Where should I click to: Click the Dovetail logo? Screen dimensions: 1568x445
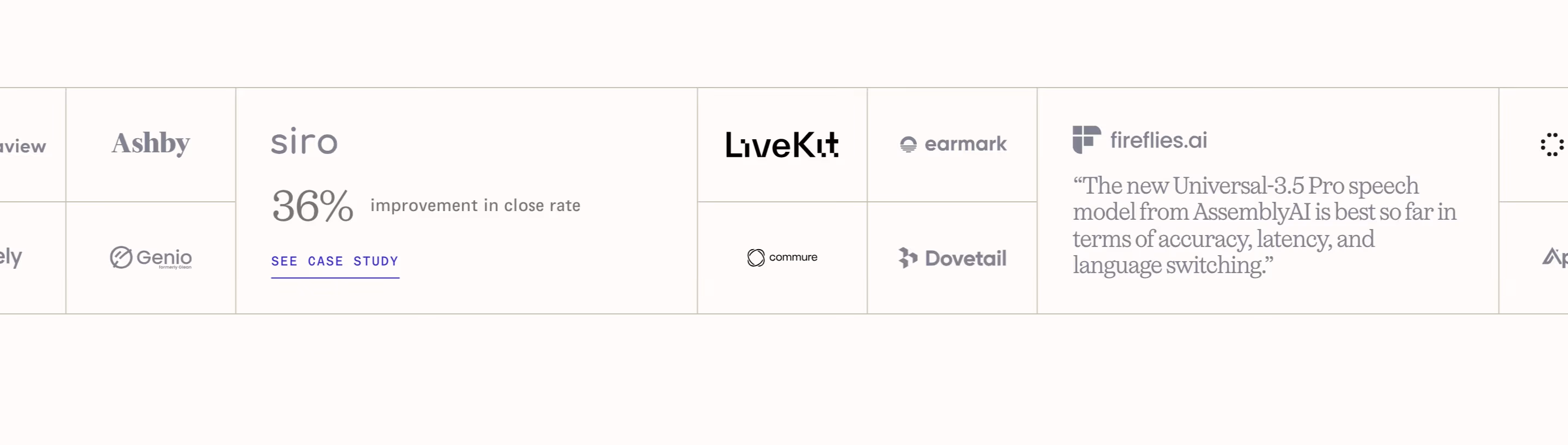pos(953,258)
